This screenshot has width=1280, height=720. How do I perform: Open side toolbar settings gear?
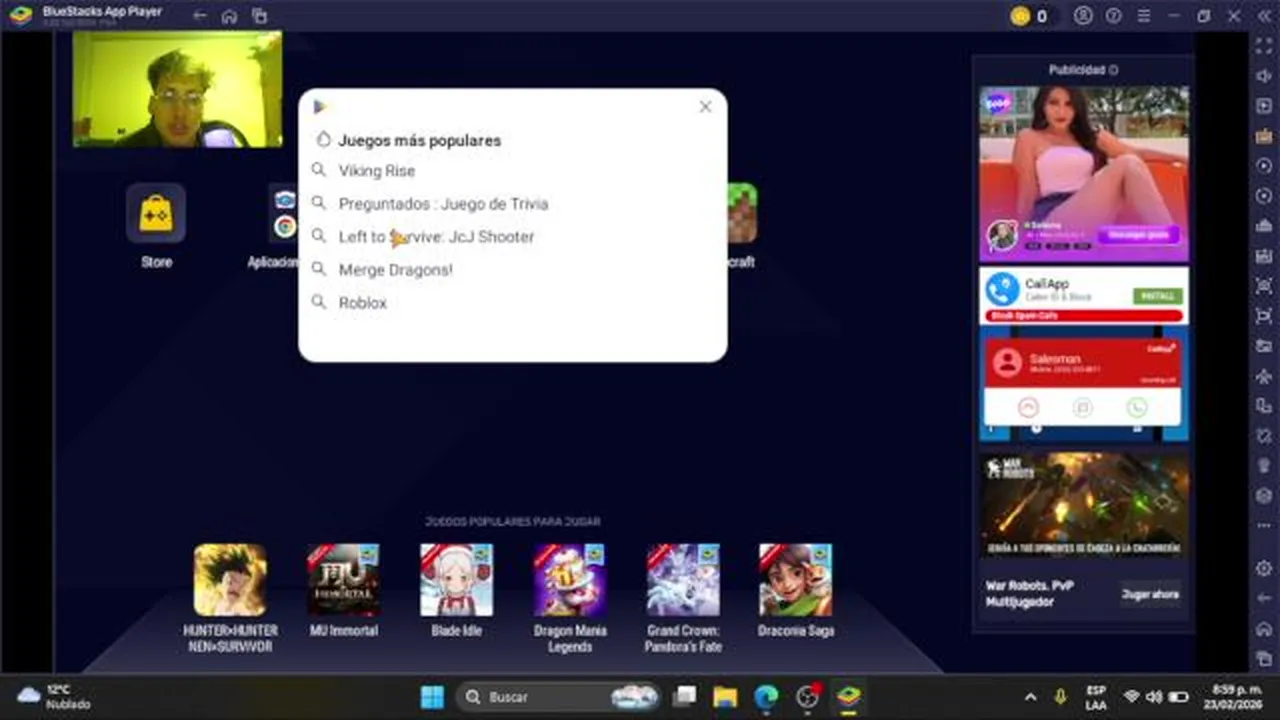[x=1264, y=568]
